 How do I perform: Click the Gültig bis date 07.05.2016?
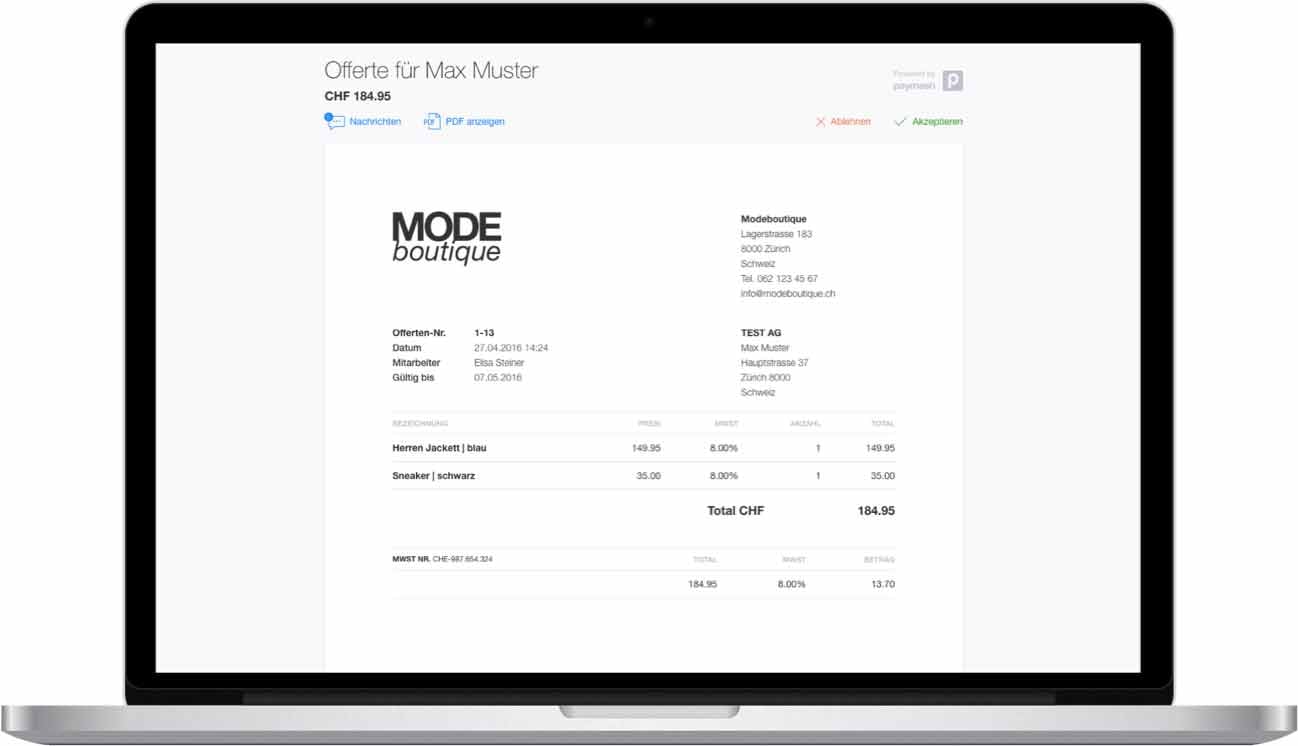coord(497,378)
